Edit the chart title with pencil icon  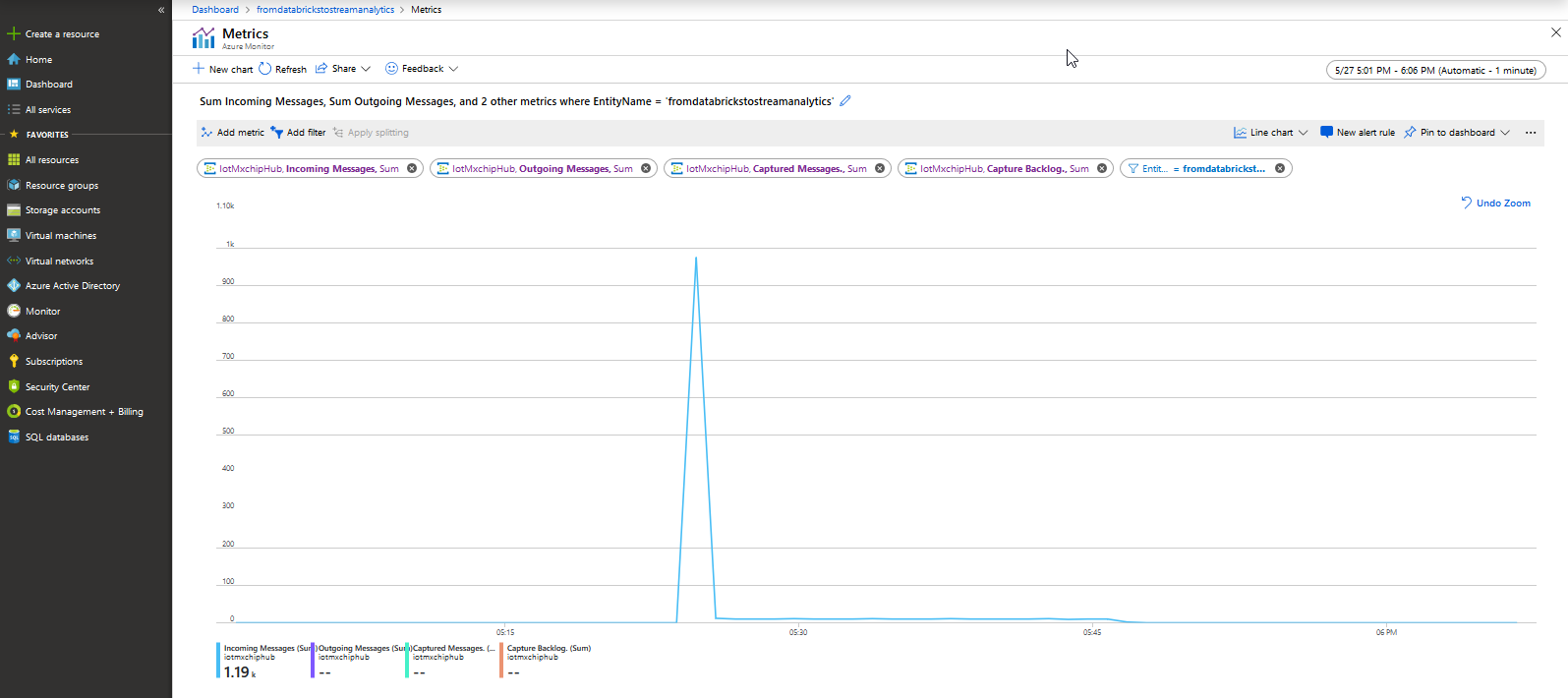845,101
